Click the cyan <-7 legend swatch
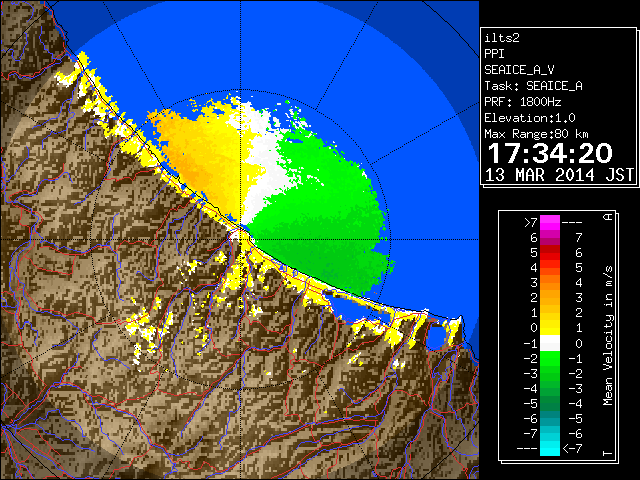Screen dimensions: 640x480 tap(550, 449)
